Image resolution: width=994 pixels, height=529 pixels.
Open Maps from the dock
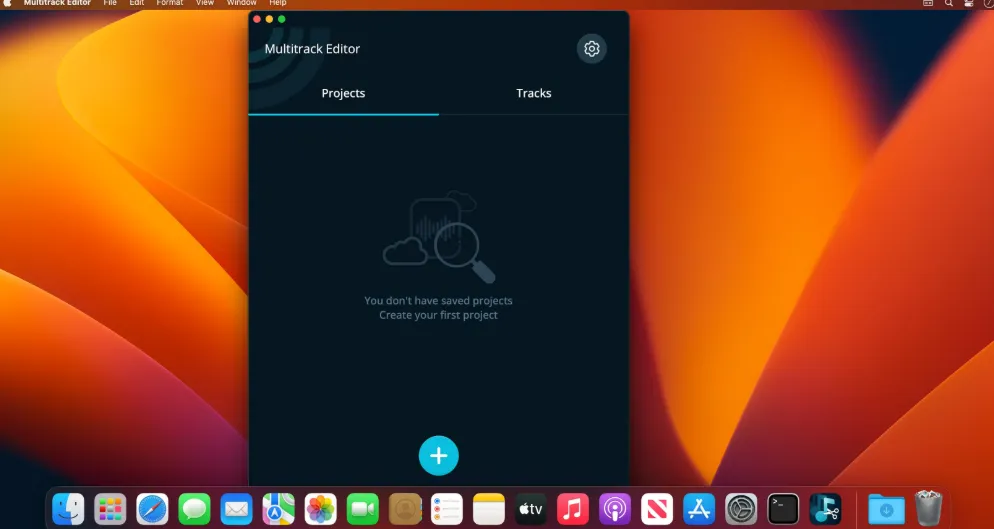pos(279,509)
